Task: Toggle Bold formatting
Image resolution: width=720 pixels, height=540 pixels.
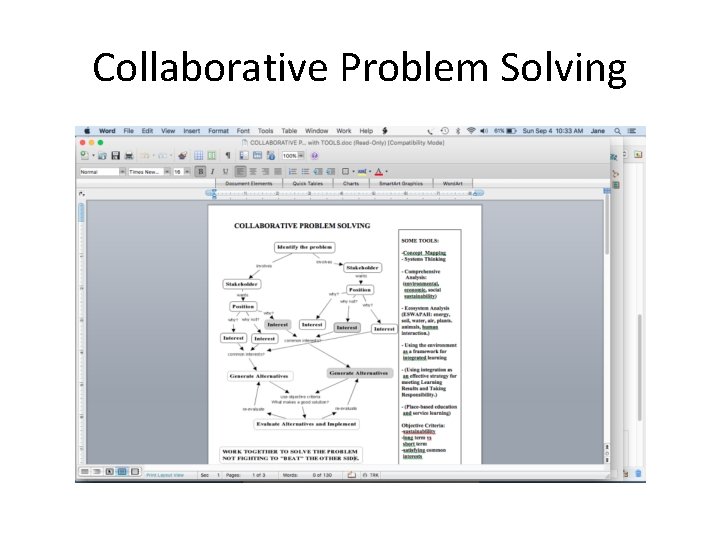Action: (x=201, y=172)
